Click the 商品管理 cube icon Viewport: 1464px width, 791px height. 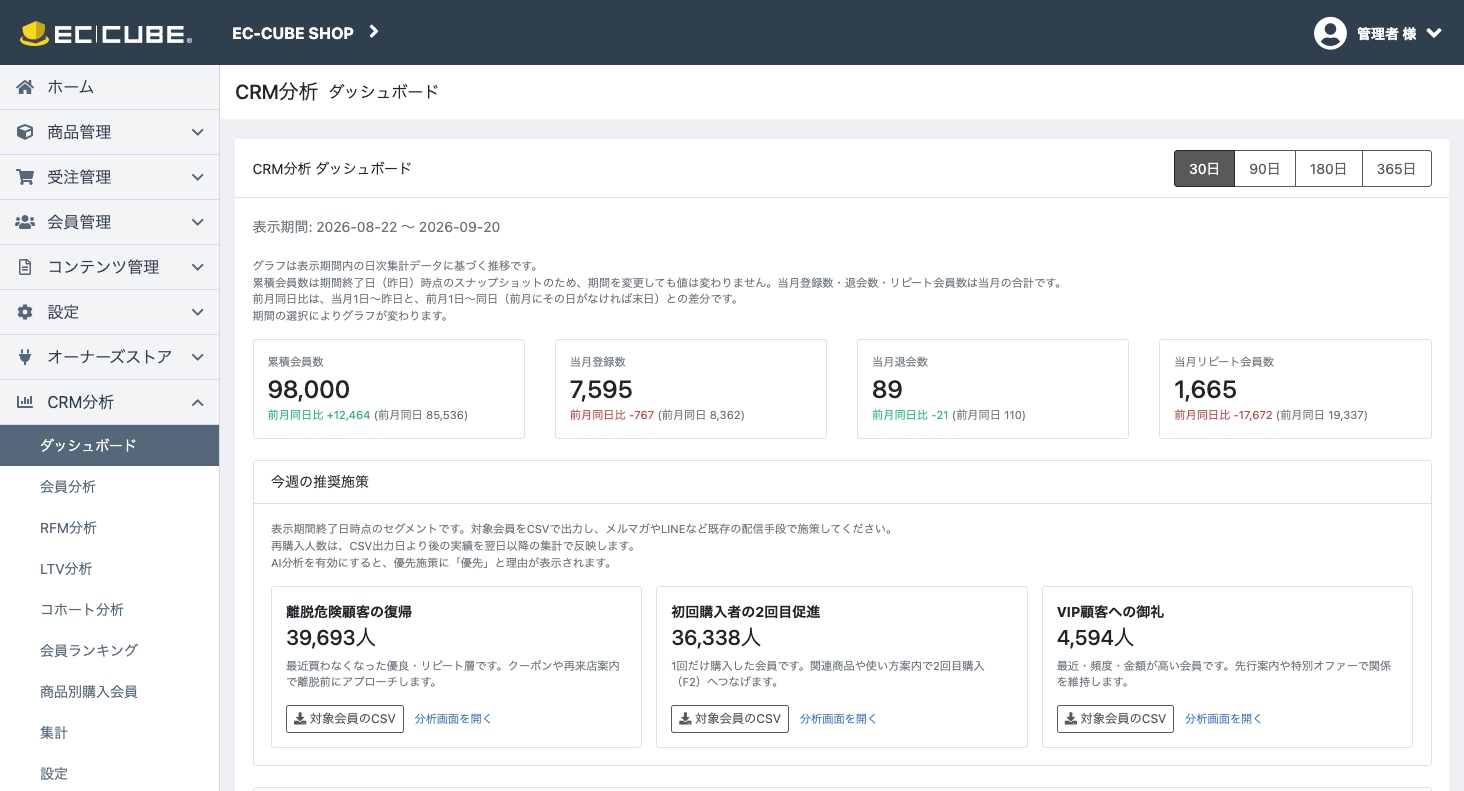[x=25, y=132]
